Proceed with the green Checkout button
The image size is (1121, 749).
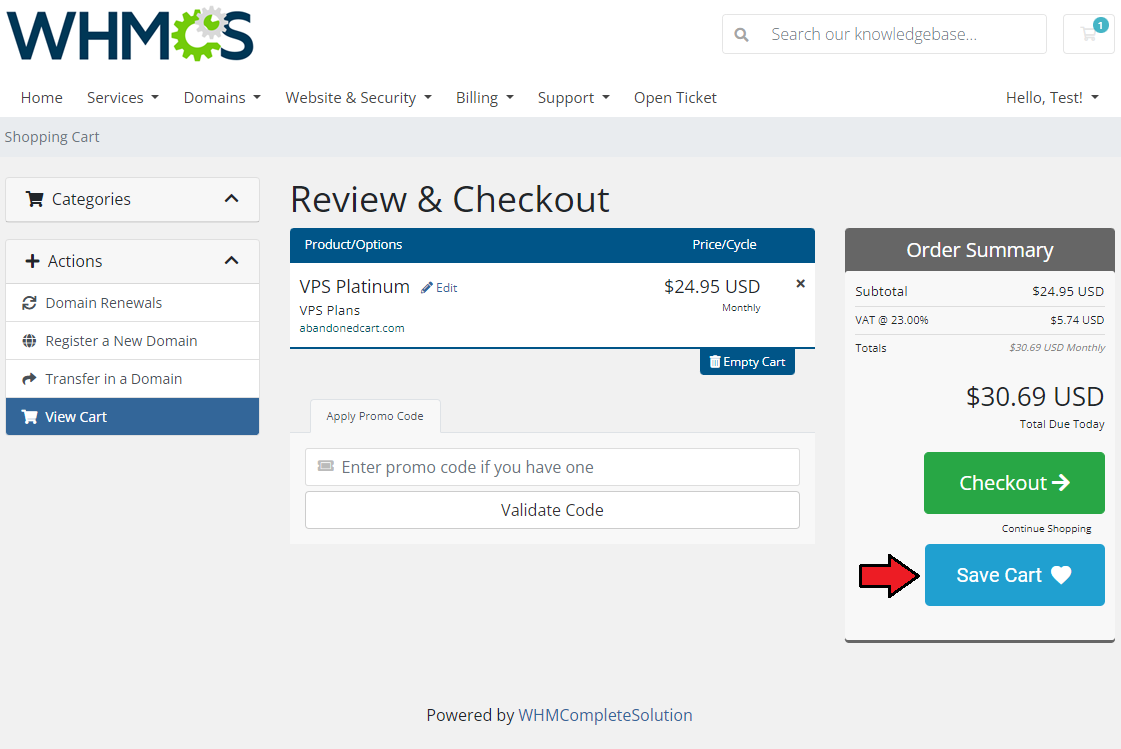(1014, 482)
